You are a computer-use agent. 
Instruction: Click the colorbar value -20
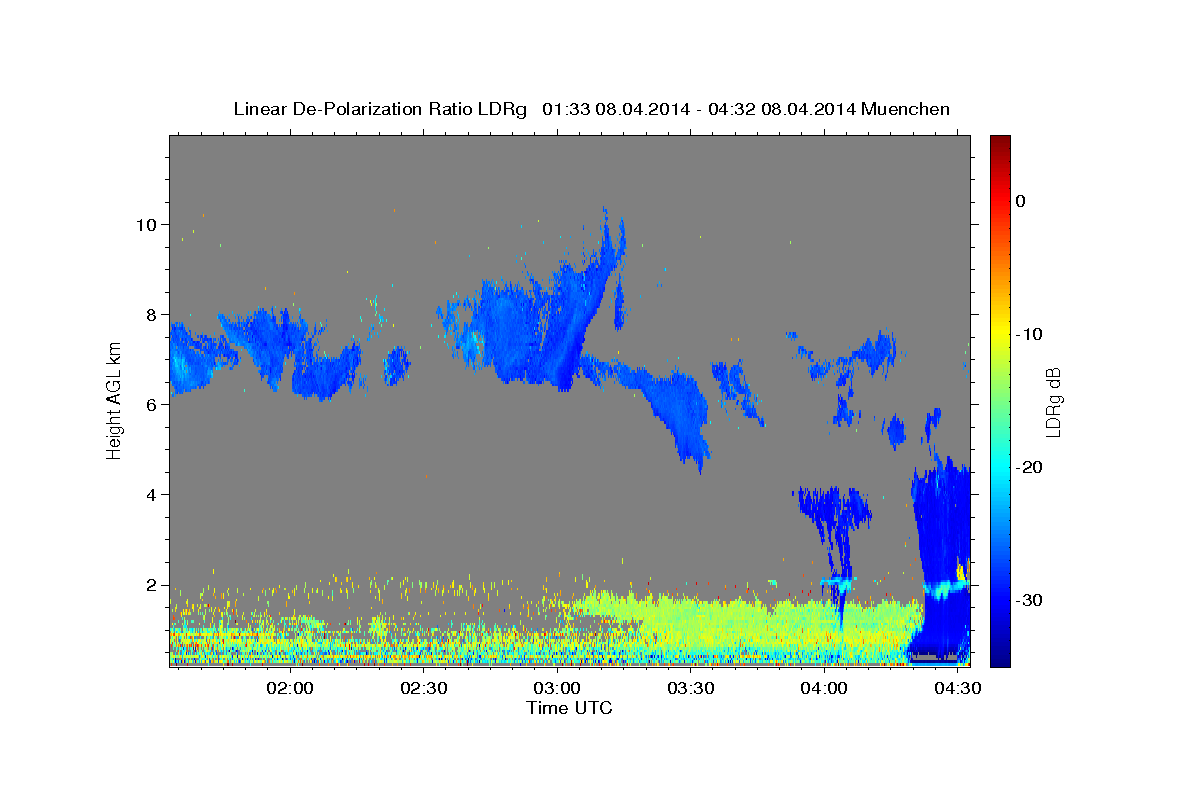click(1029, 467)
